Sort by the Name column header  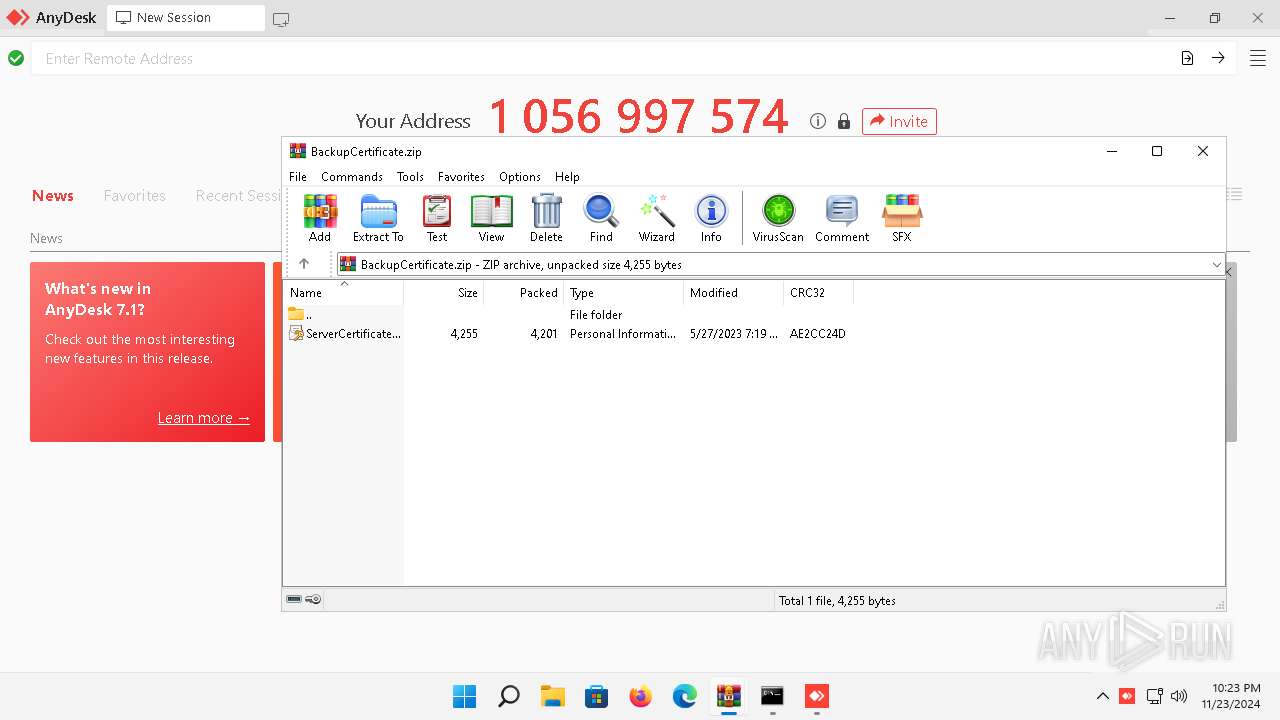[x=344, y=292]
